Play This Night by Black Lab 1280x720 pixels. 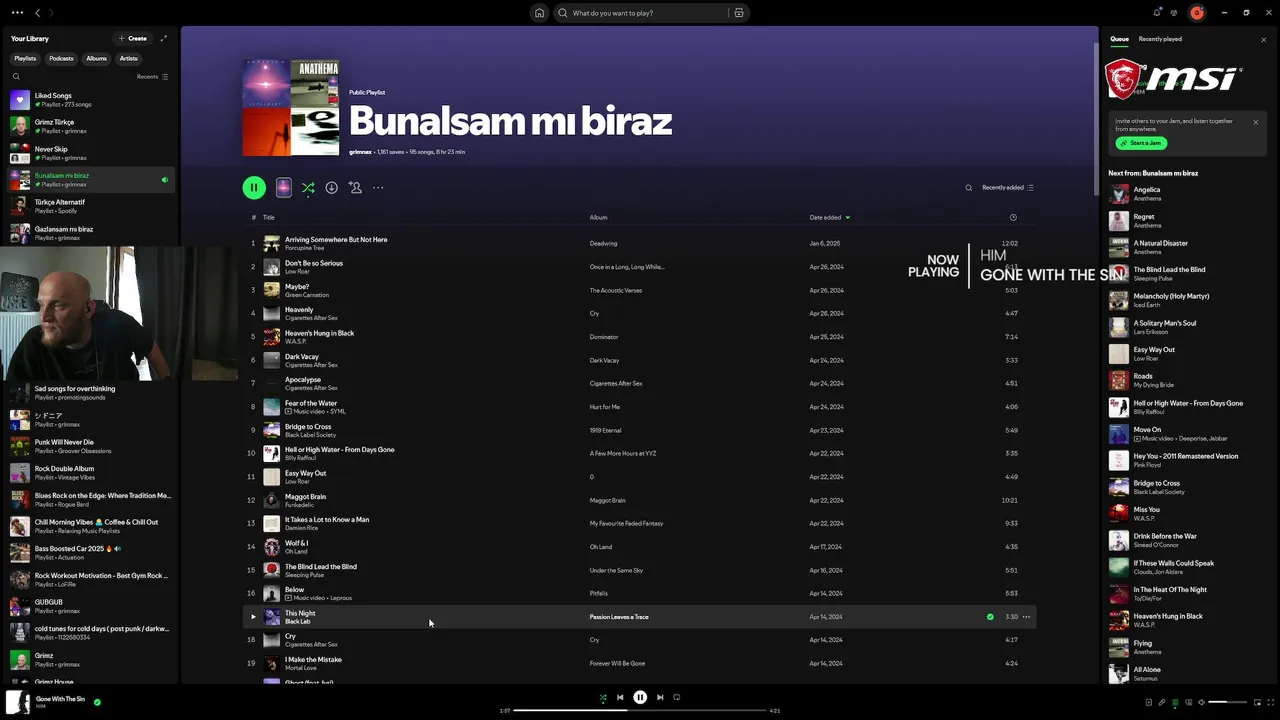(253, 617)
